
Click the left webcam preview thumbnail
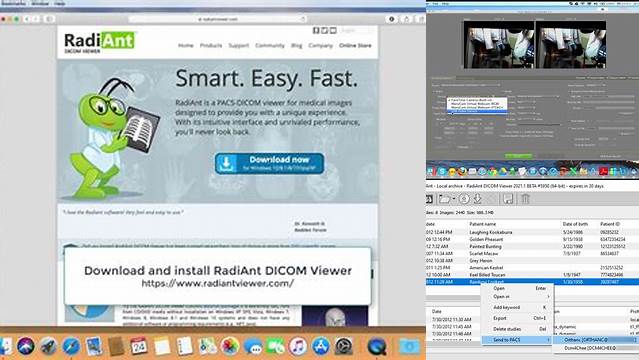pos(499,45)
